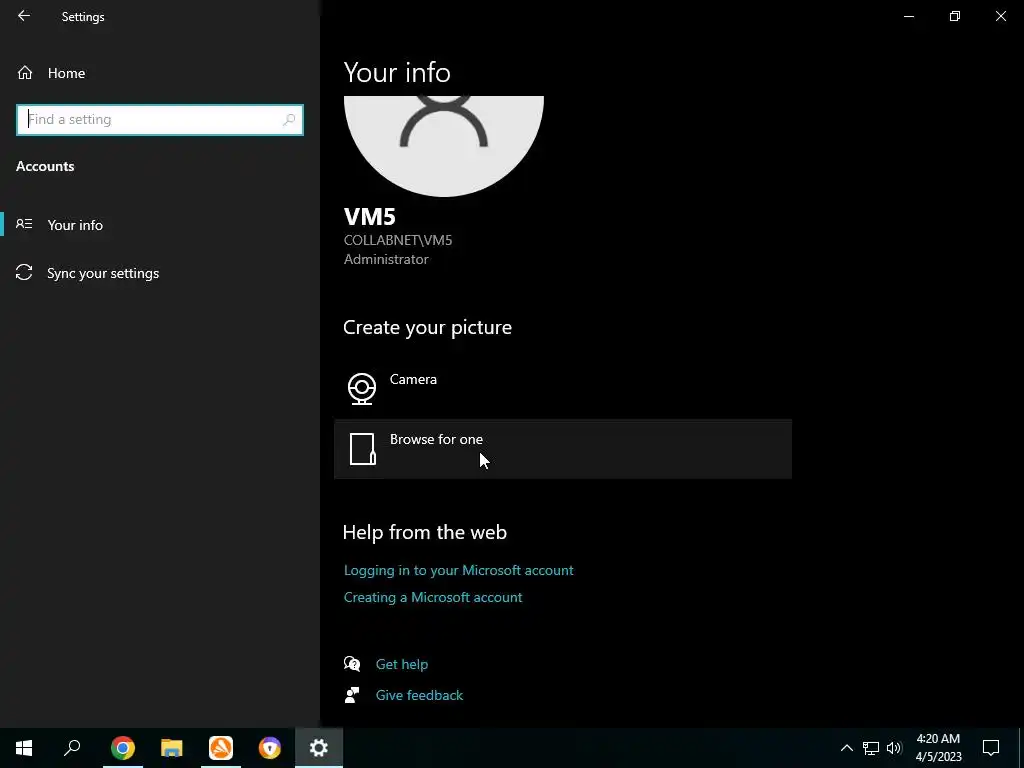Open the clock showing 4:20 AM
The width and height of the screenshot is (1024, 768).
[x=938, y=748]
